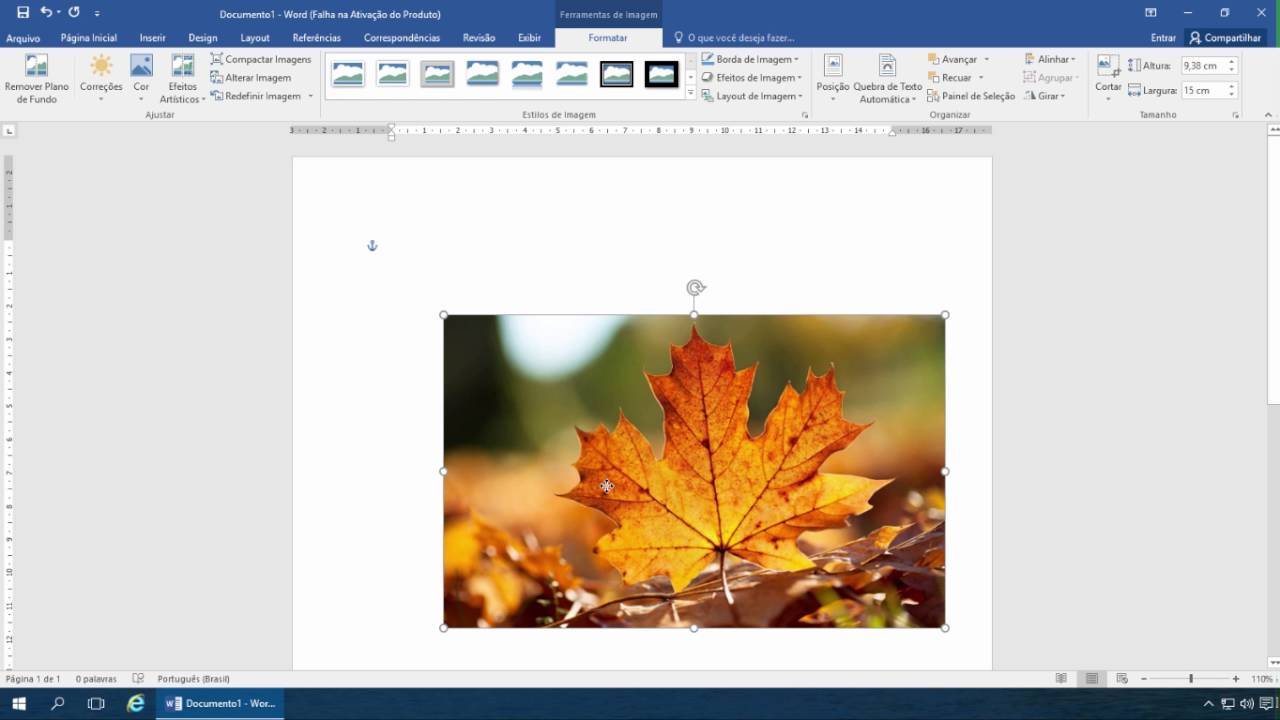Expand the picture styles gallery
Image resolution: width=1280 pixels, height=720 pixels.
coord(690,93)
